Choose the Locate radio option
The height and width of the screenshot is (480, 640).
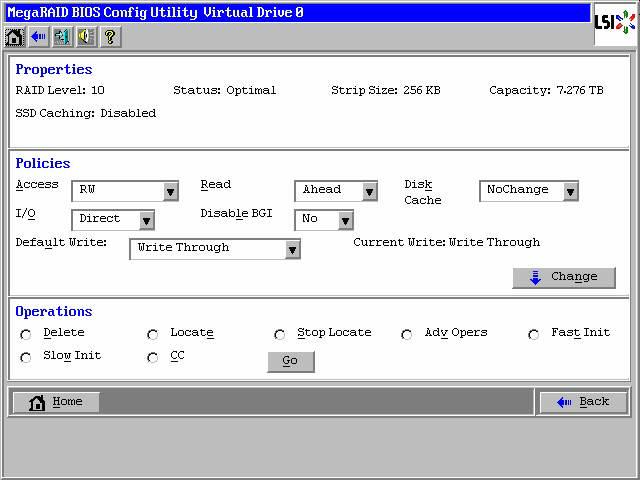pos(153,335)
